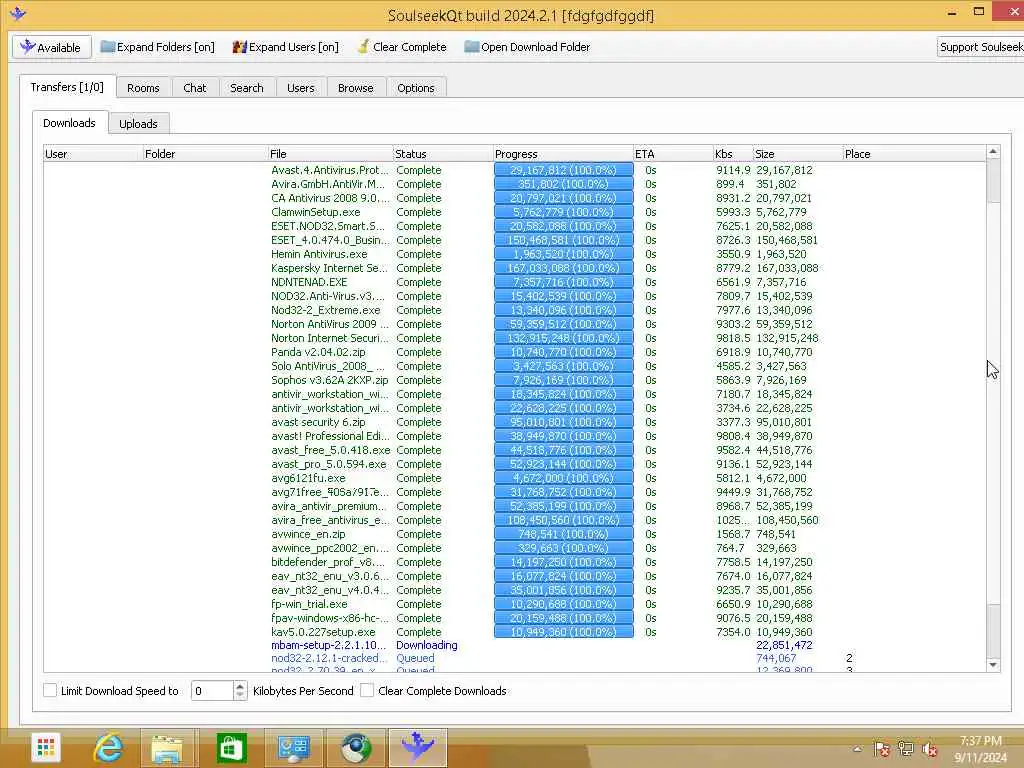Click Clear Complete toolbar button
The image size is (1024, 768).
coord(402,47)
